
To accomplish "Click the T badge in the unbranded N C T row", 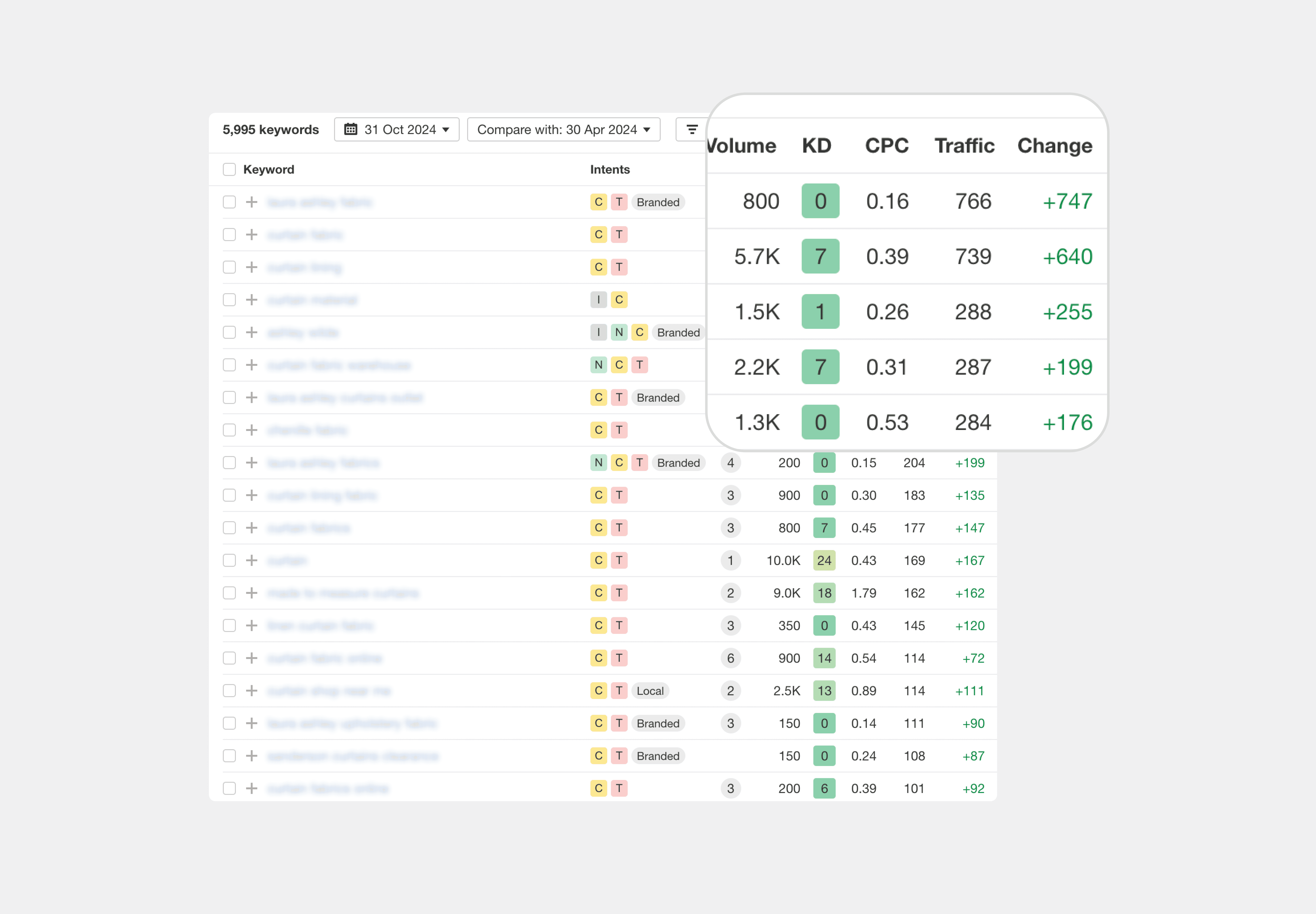I will (640, 365).
